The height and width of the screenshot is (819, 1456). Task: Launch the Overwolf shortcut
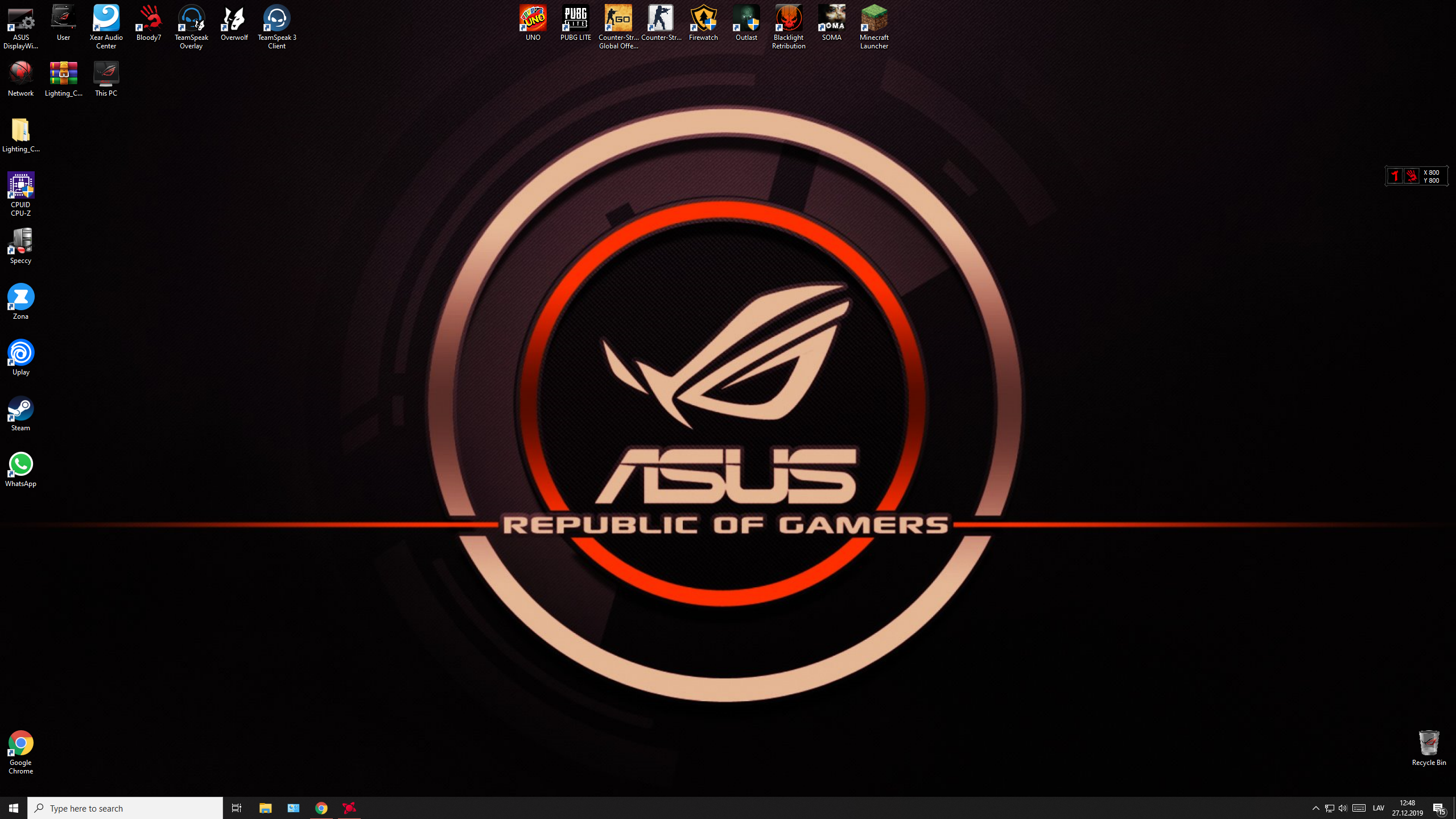(234, 23)
